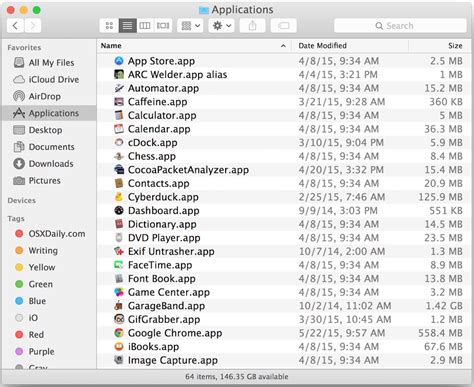
Task: Click the CocoaPacketAnalyzer.app icon
Action: pos(119,170)
